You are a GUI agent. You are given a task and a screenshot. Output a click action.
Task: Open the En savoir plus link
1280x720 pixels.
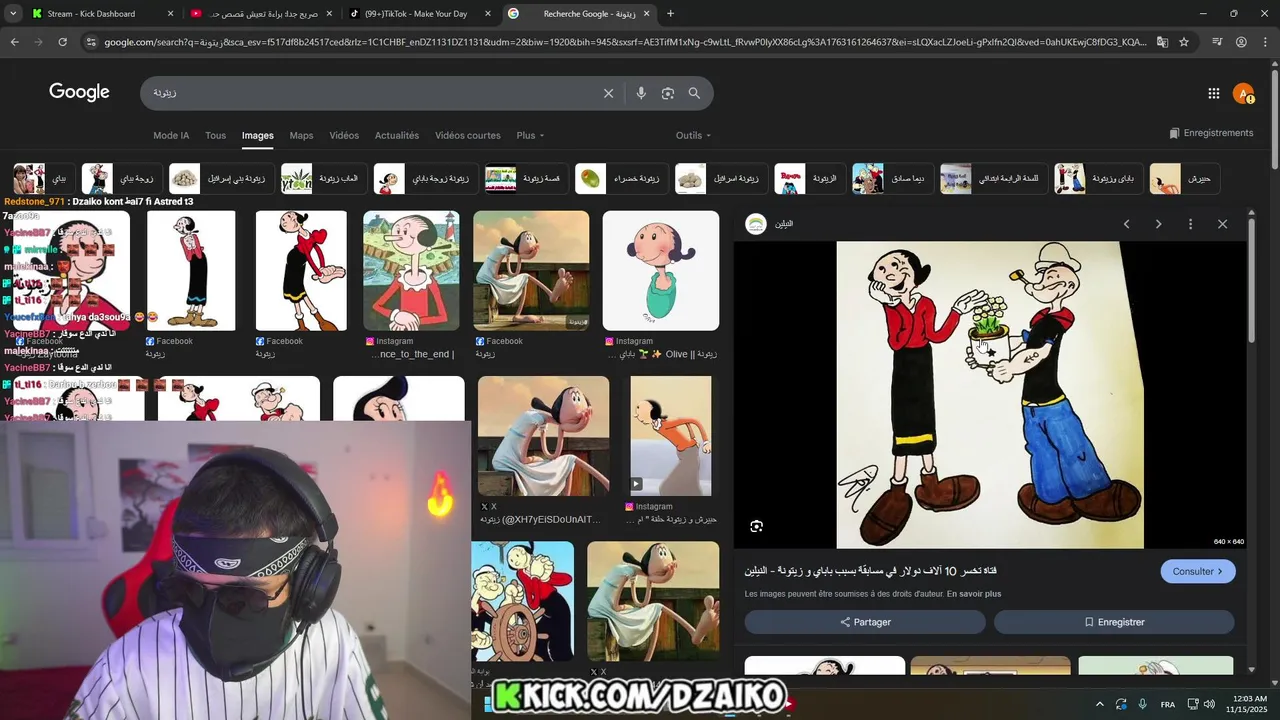974,594
